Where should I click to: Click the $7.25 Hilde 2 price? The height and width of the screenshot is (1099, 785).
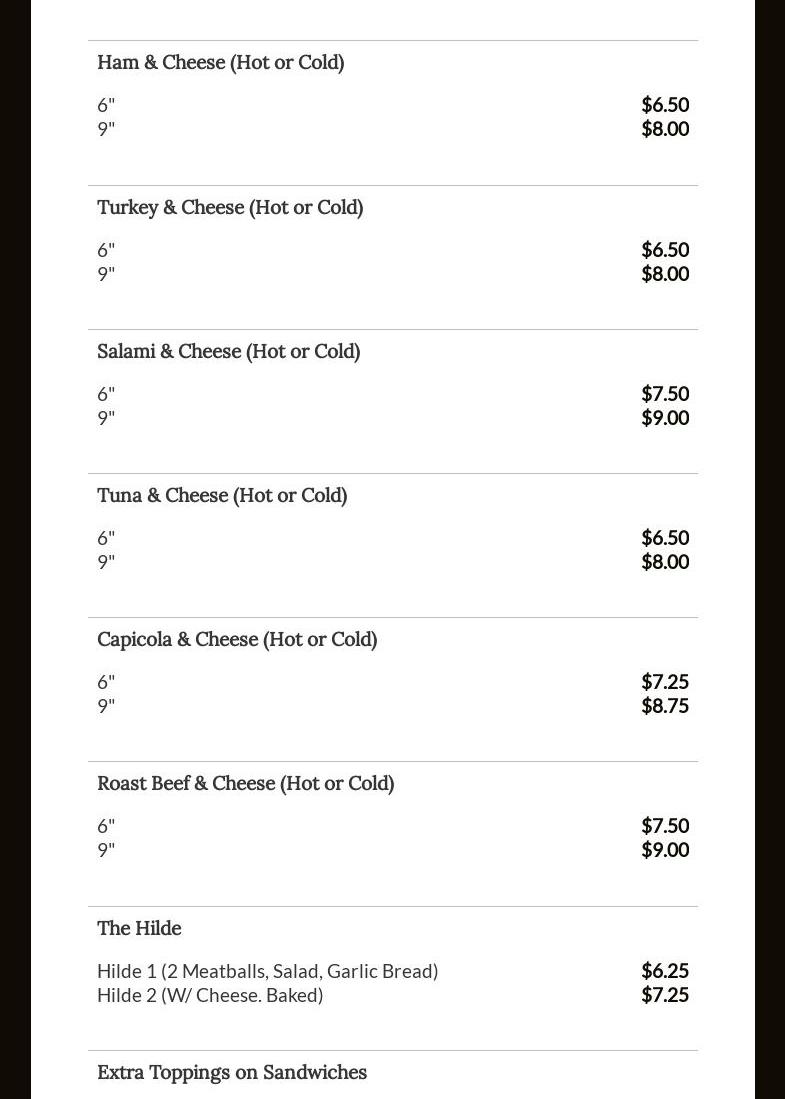[665, 994]
